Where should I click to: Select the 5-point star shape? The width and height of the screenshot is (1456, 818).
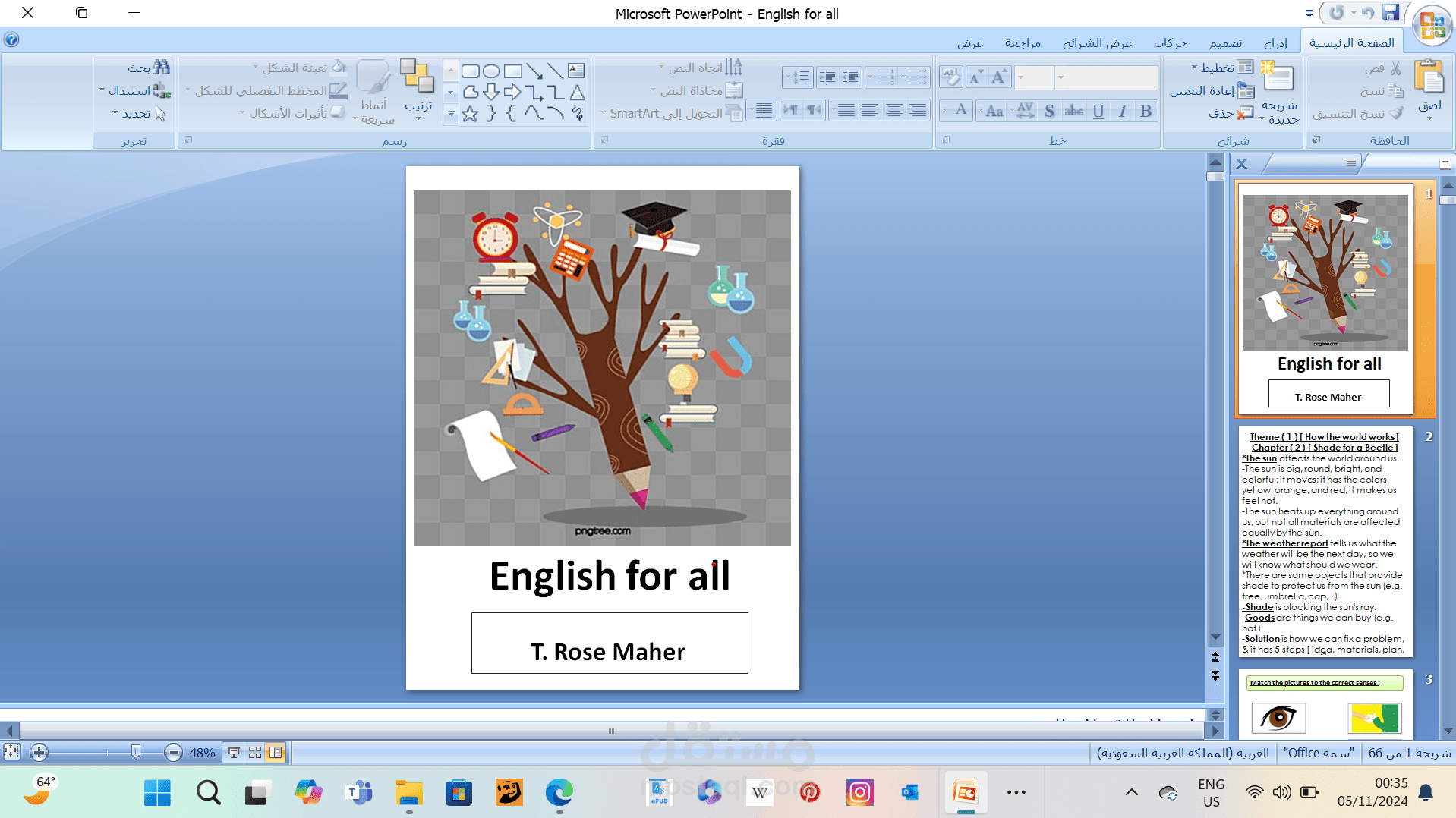470,114
